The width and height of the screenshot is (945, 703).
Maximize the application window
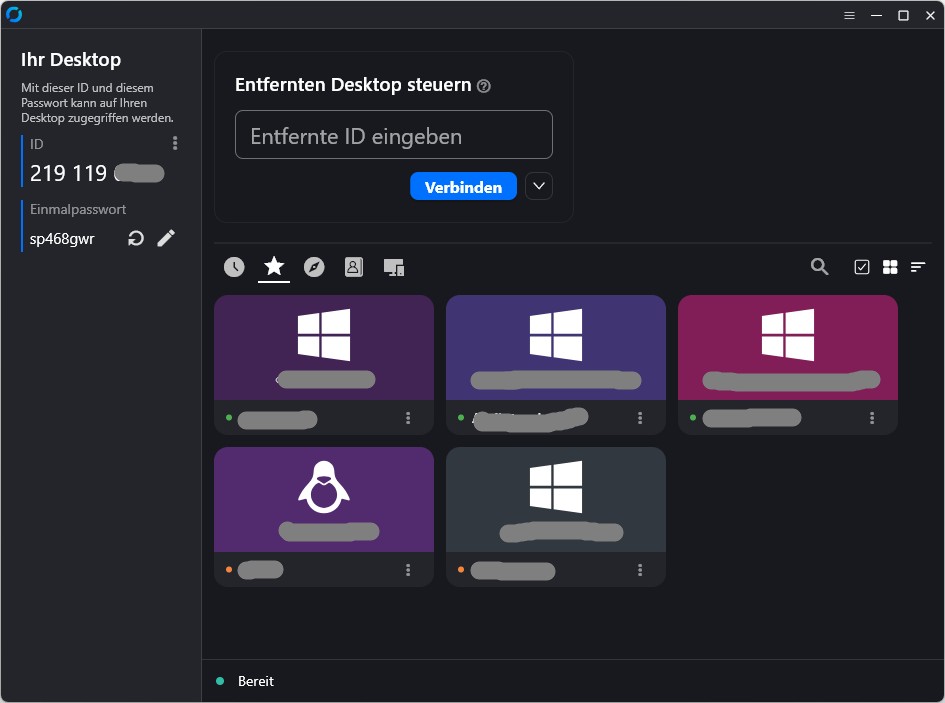pos(903,16)
